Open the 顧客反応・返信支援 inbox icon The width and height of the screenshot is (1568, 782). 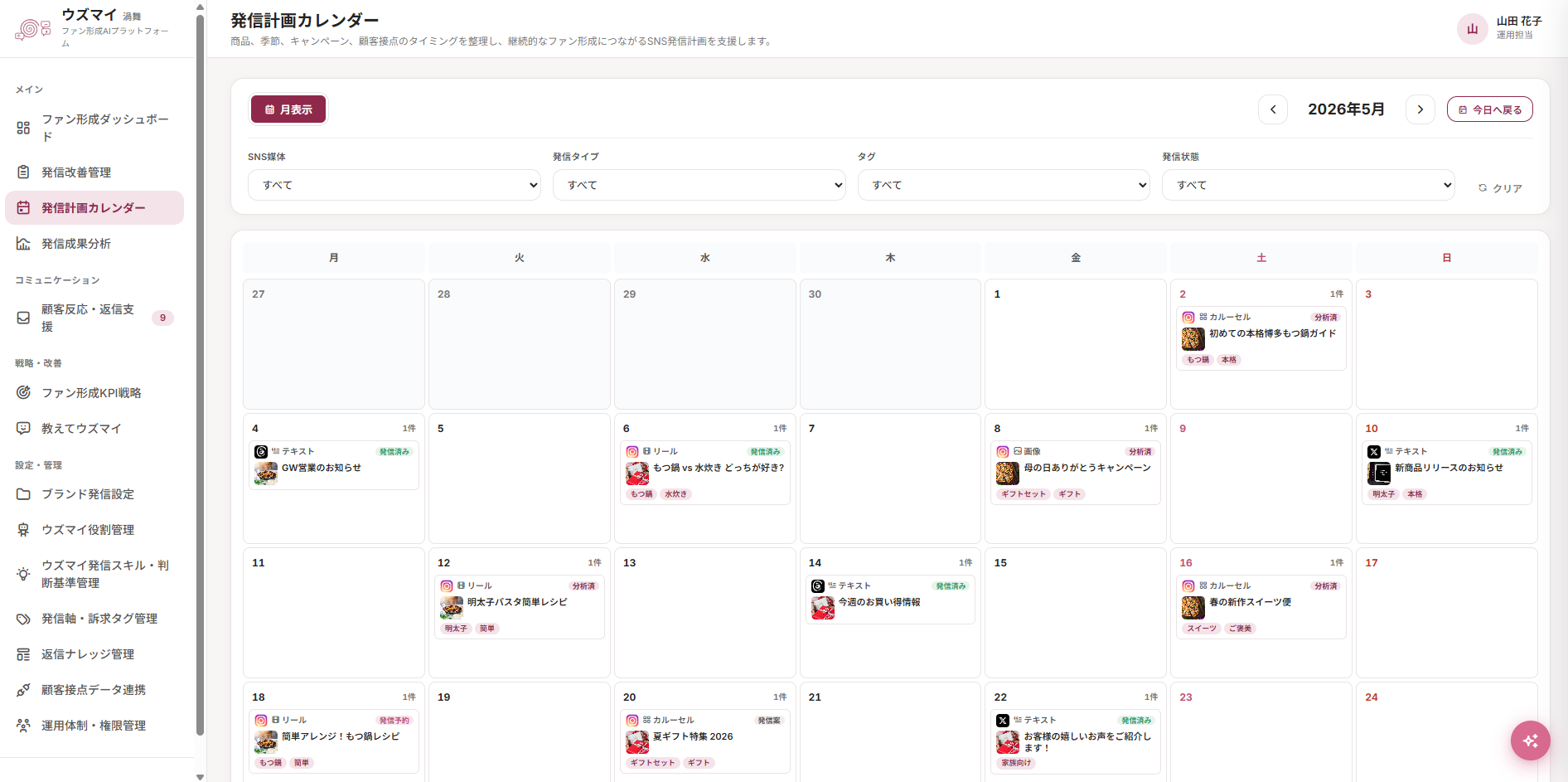point(23,318)
